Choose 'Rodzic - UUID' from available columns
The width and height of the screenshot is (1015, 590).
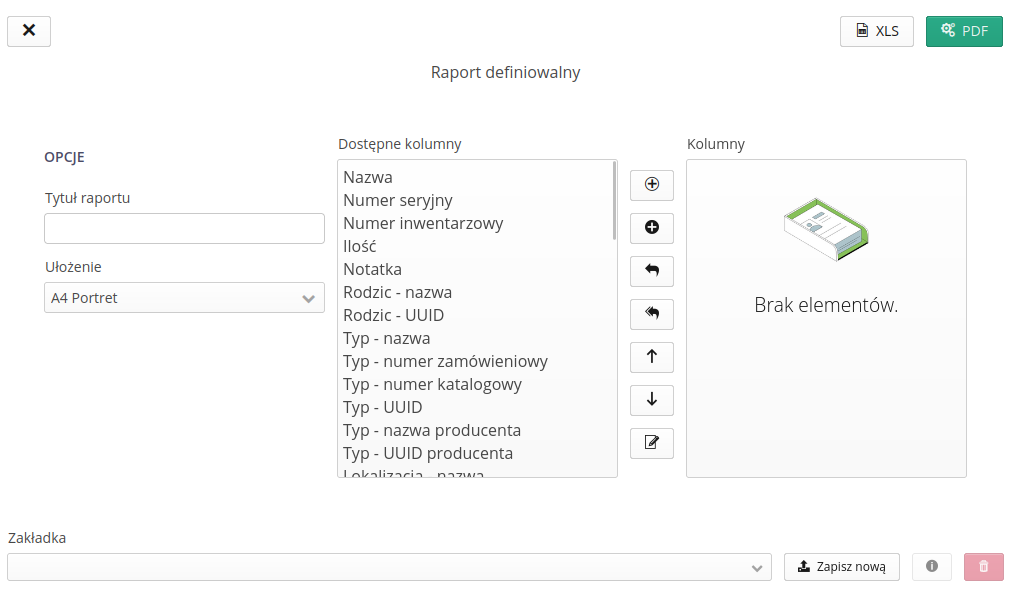[393, 315]
